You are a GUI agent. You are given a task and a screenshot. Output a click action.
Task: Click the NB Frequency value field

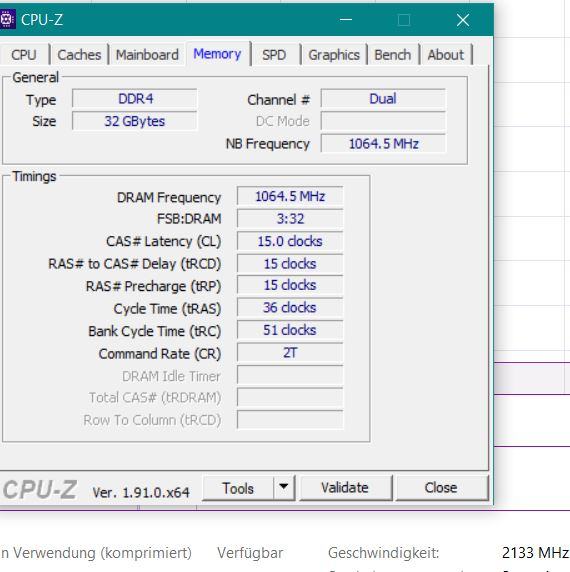(x=383, y=144)
